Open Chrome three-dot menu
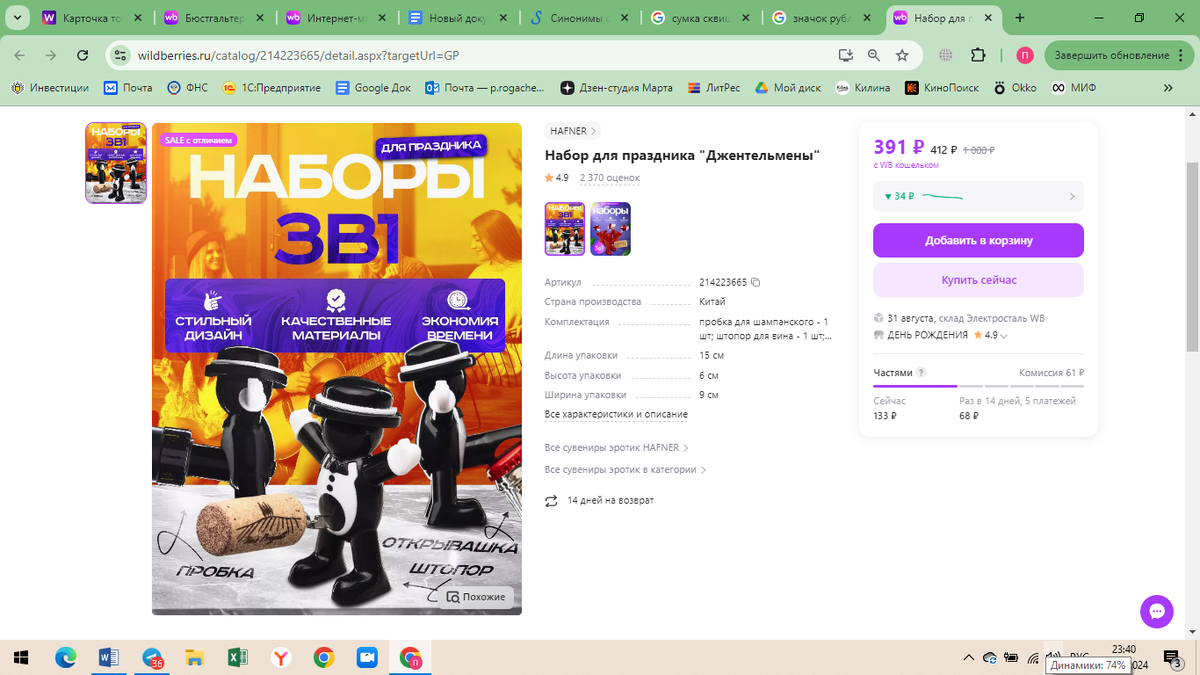The image size is (1200, 675). point(1182,56)
